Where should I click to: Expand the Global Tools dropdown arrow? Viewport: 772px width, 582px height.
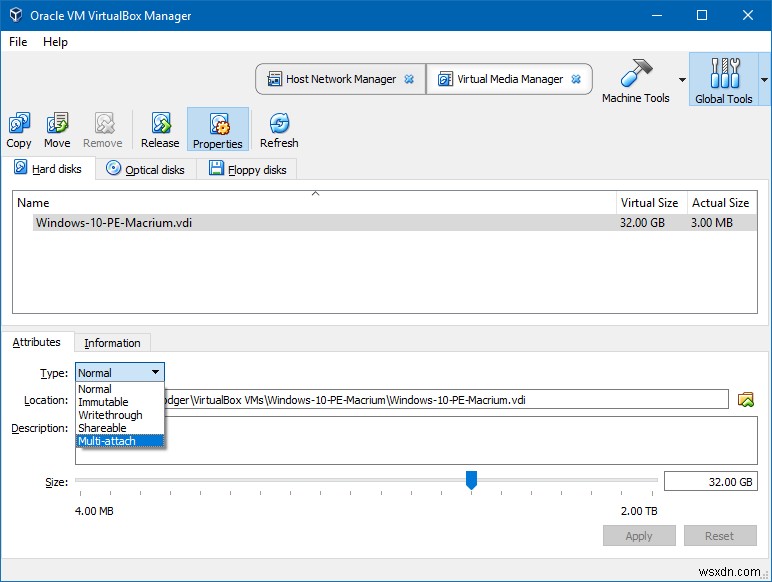764,80
